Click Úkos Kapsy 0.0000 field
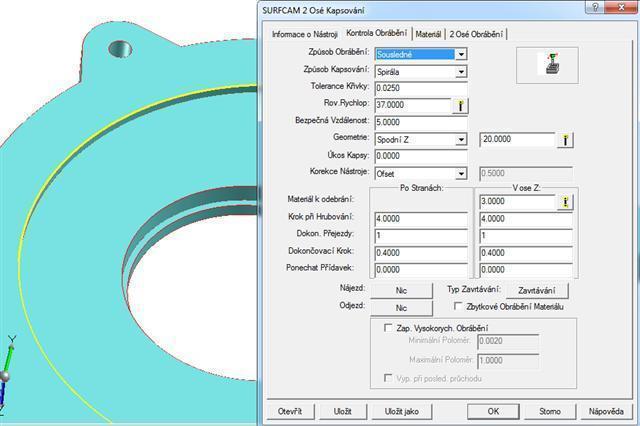 (421, 156)
